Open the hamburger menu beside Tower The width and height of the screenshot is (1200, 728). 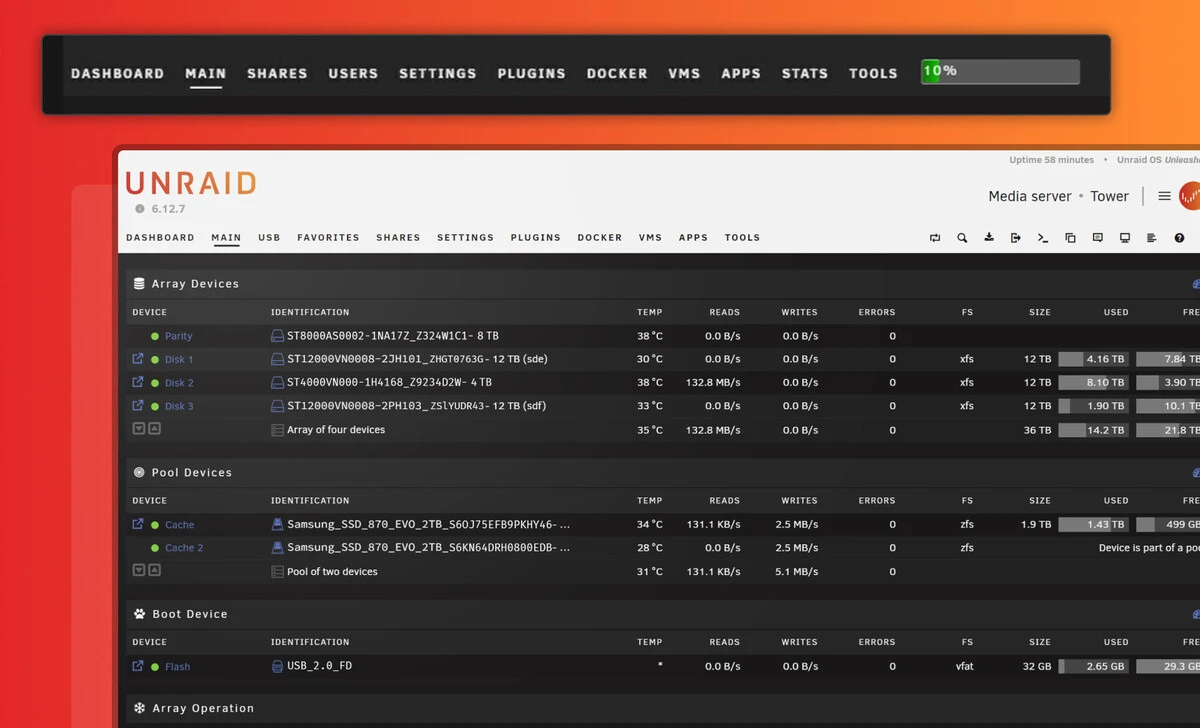tap(1164, 196)
